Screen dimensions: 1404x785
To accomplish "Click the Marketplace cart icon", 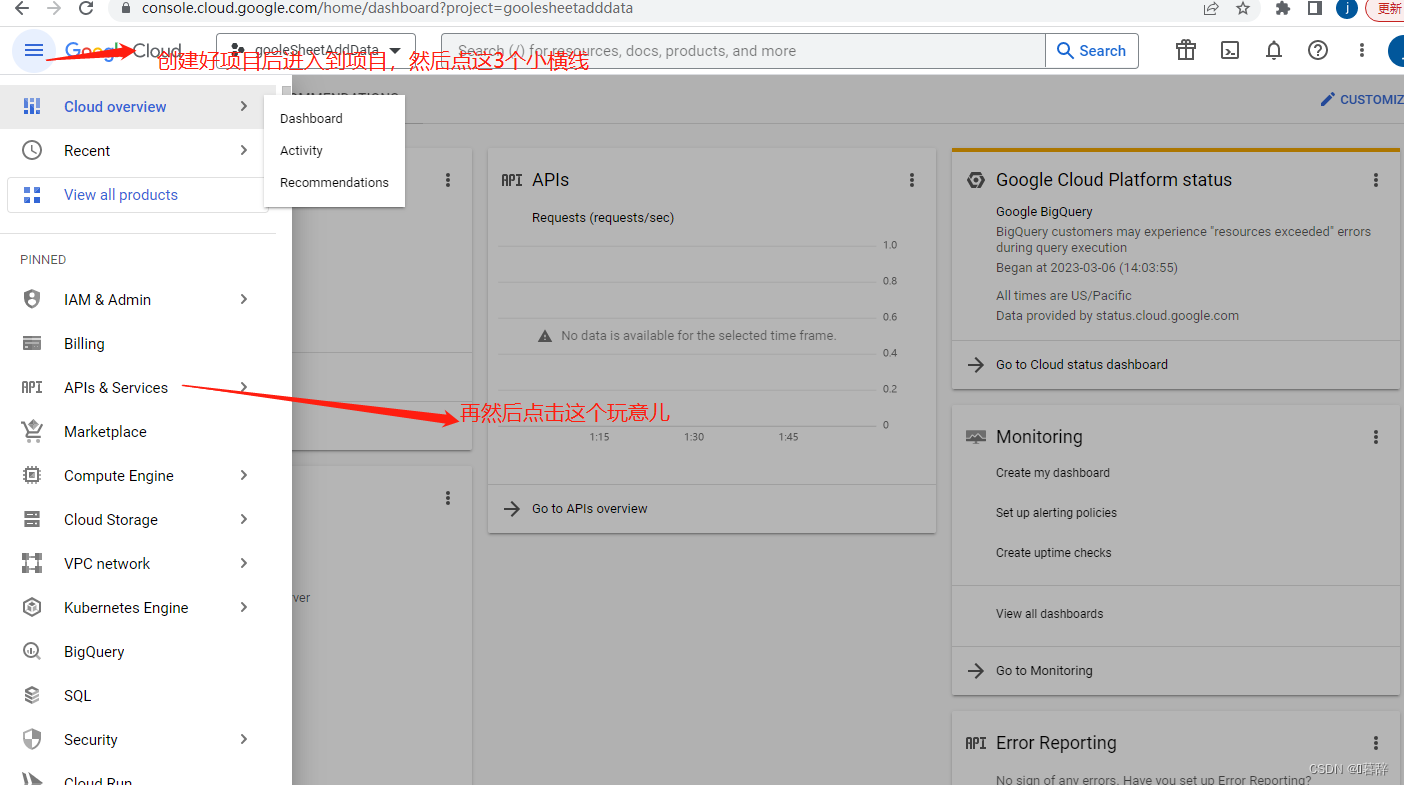I will click(x=32, y=431).
